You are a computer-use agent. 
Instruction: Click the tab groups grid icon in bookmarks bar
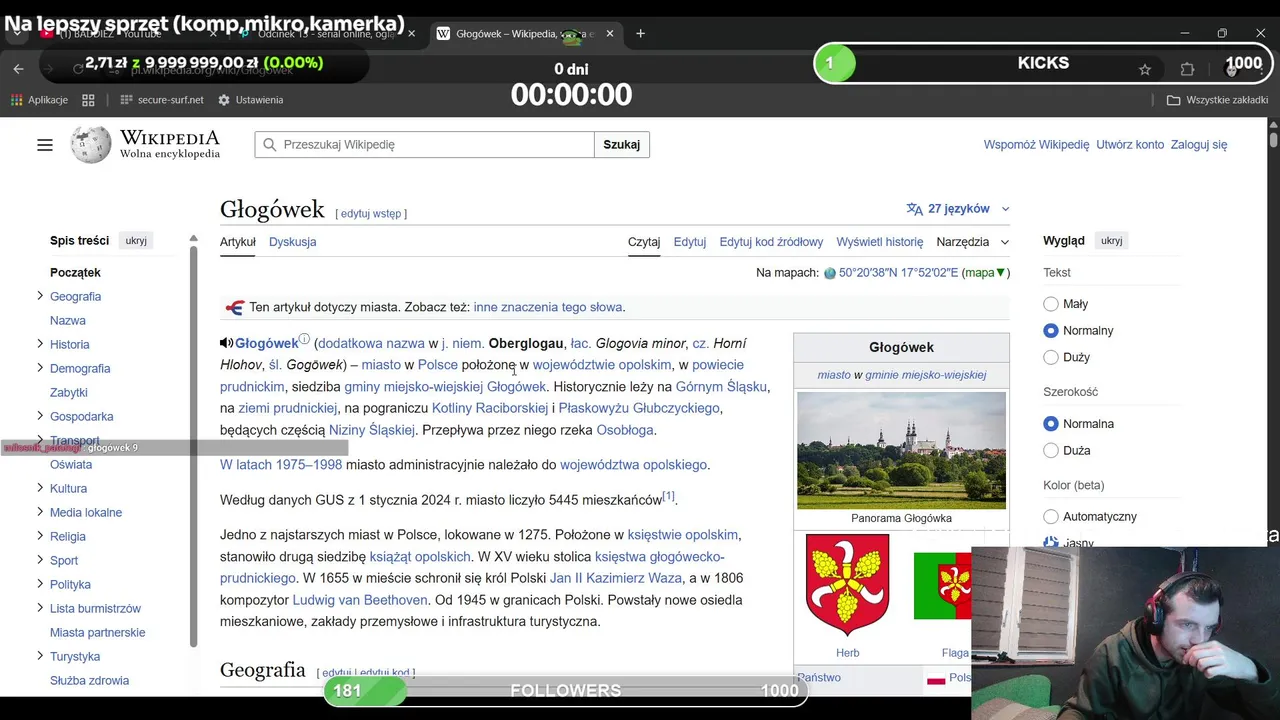(88, 100)
